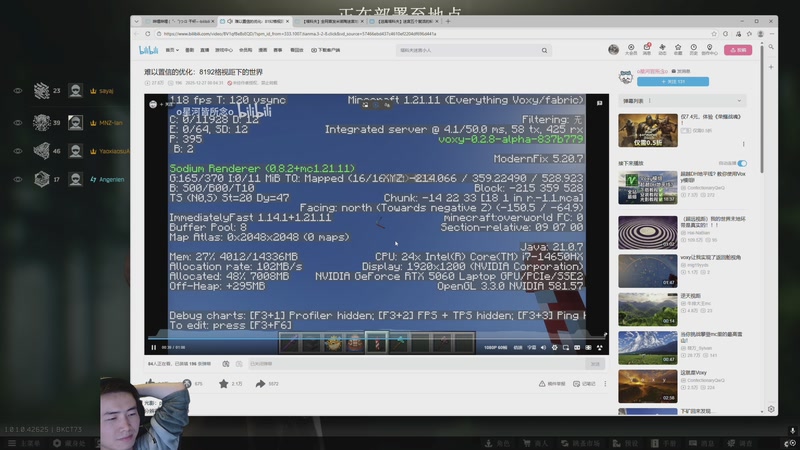
Task: Toggle eye icon for player sayaj
Action: [18, 91]
